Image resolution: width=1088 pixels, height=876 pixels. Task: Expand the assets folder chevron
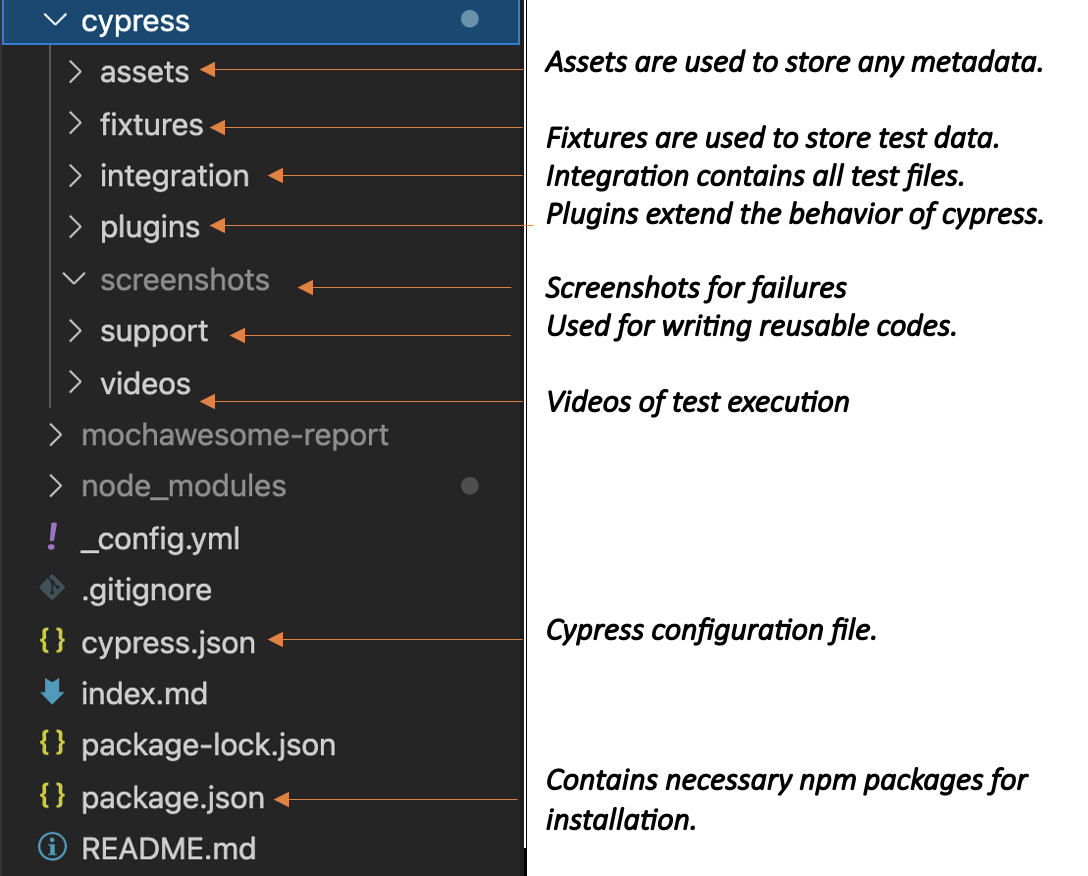75,72
